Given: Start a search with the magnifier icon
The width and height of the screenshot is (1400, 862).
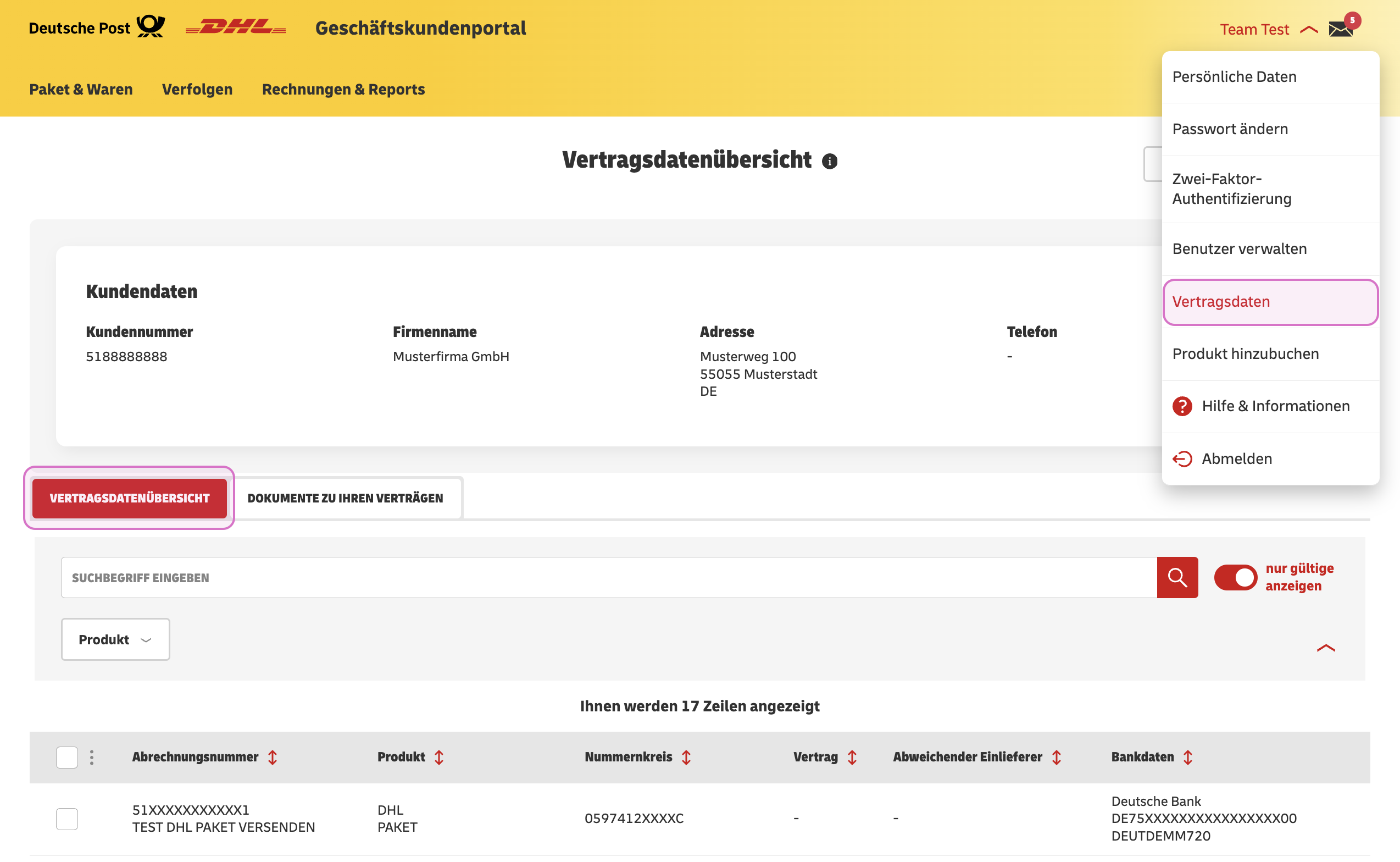Looking at the screenshot, I should [1177, 577].
